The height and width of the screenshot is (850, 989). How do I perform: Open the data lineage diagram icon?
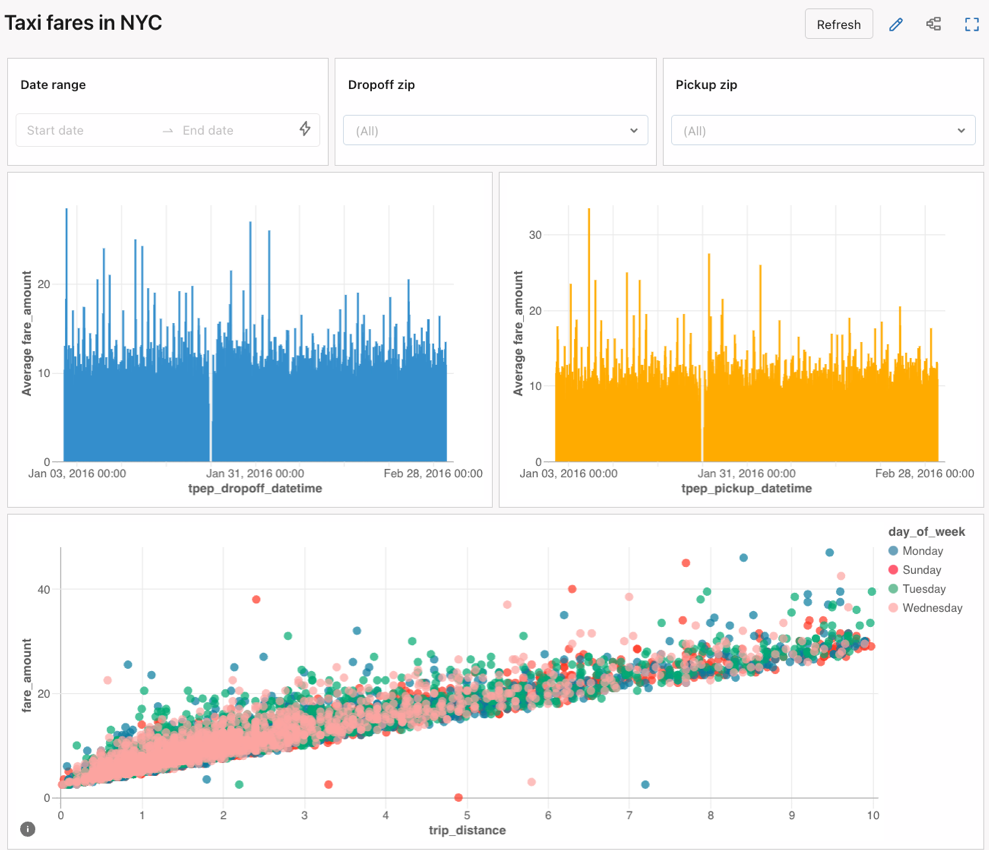click(934, 24)
